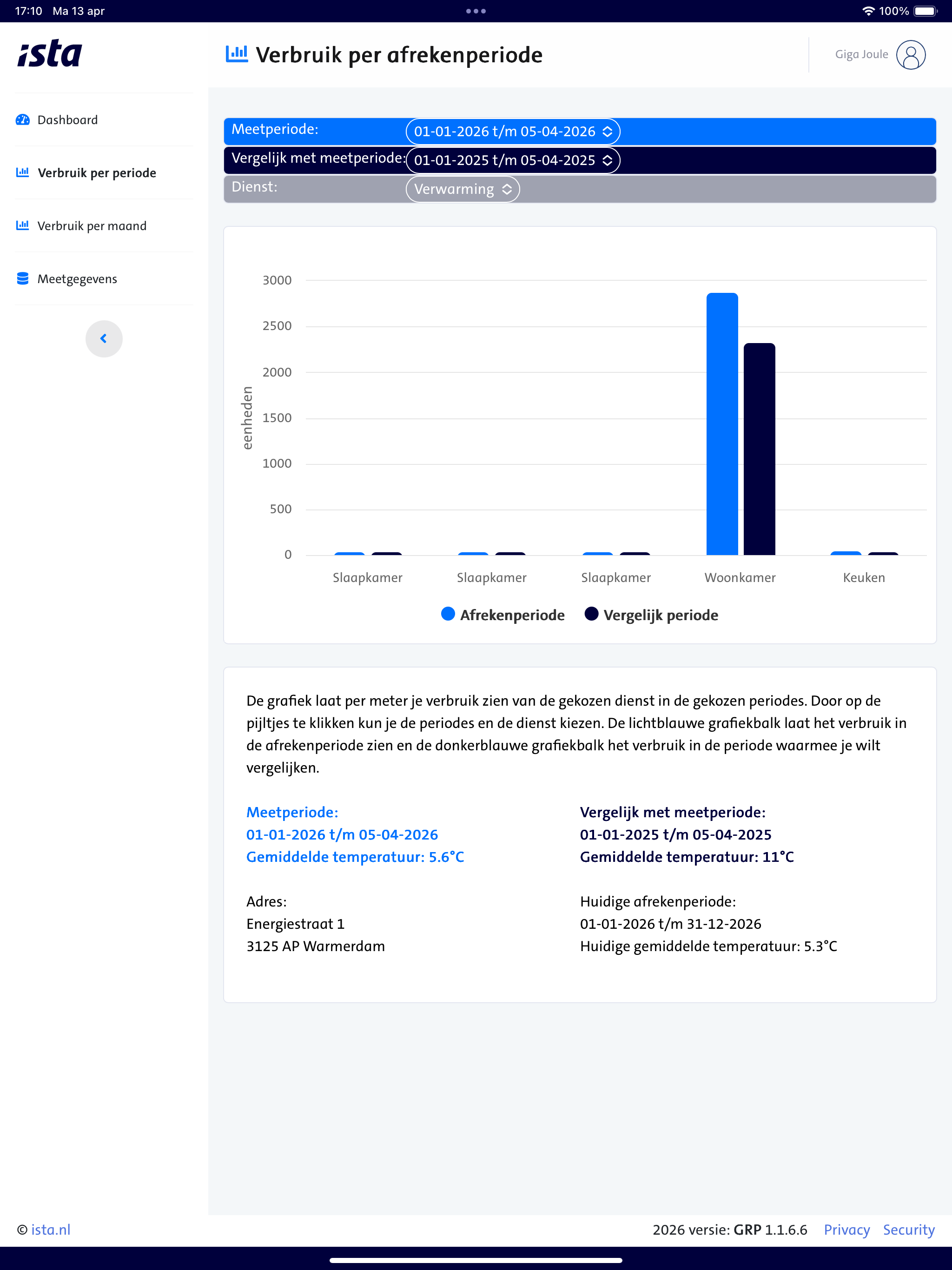Collapse the sidebar with the chevron button
This screenshot has height=1270, width=952.
point(104,339)
